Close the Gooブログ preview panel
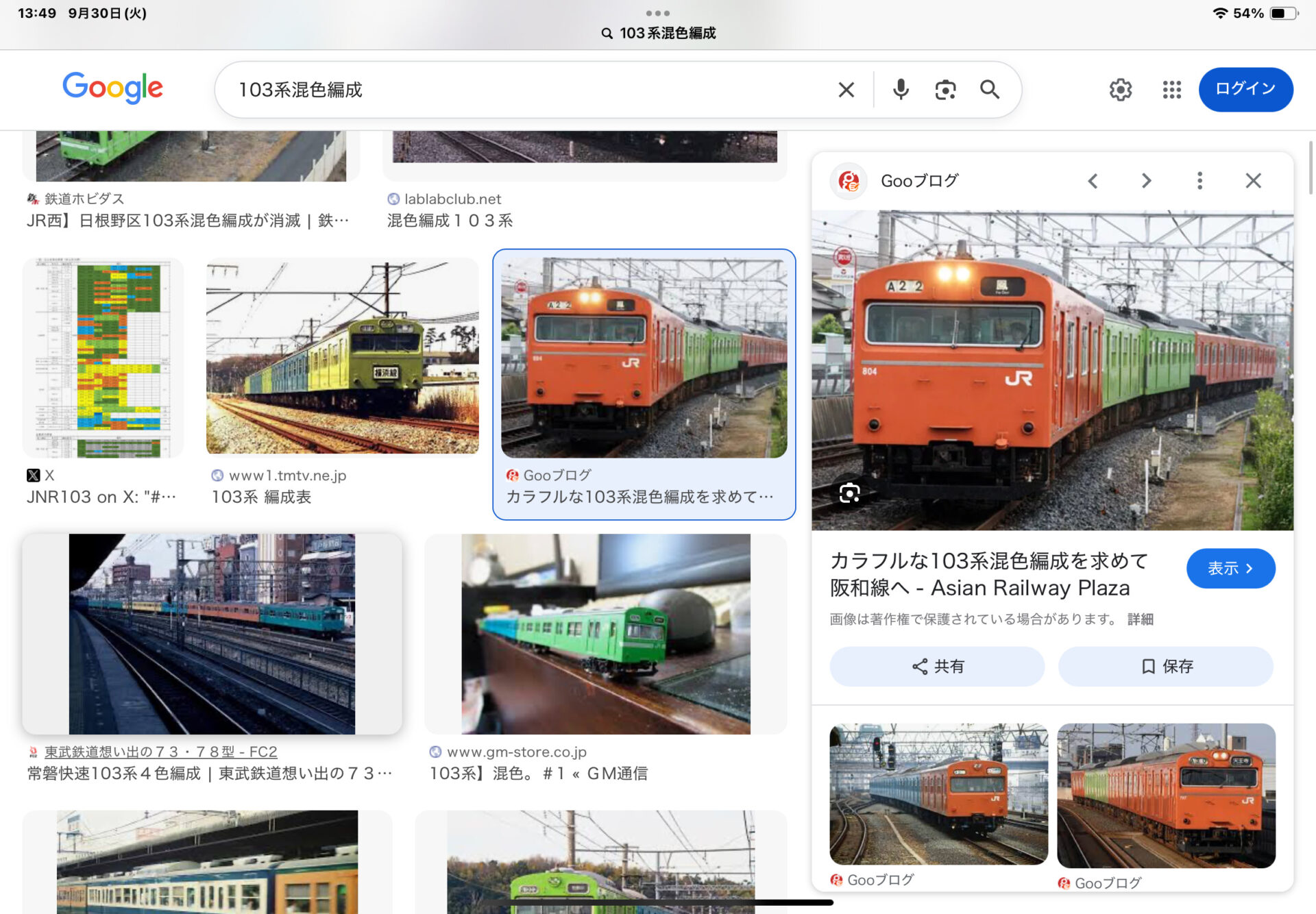Viewport: 1316px width, 914px height. click(x=1253, y=181)
